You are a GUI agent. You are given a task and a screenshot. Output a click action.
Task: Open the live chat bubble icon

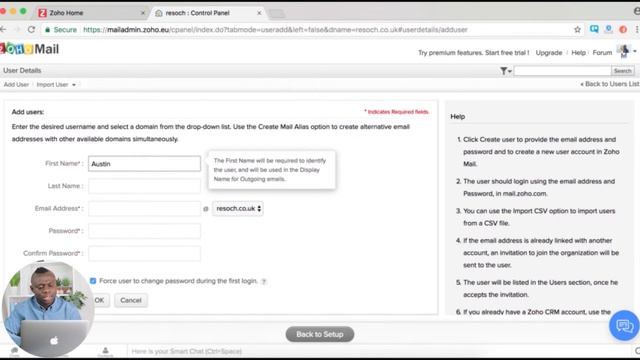click(x=624, y=325)
